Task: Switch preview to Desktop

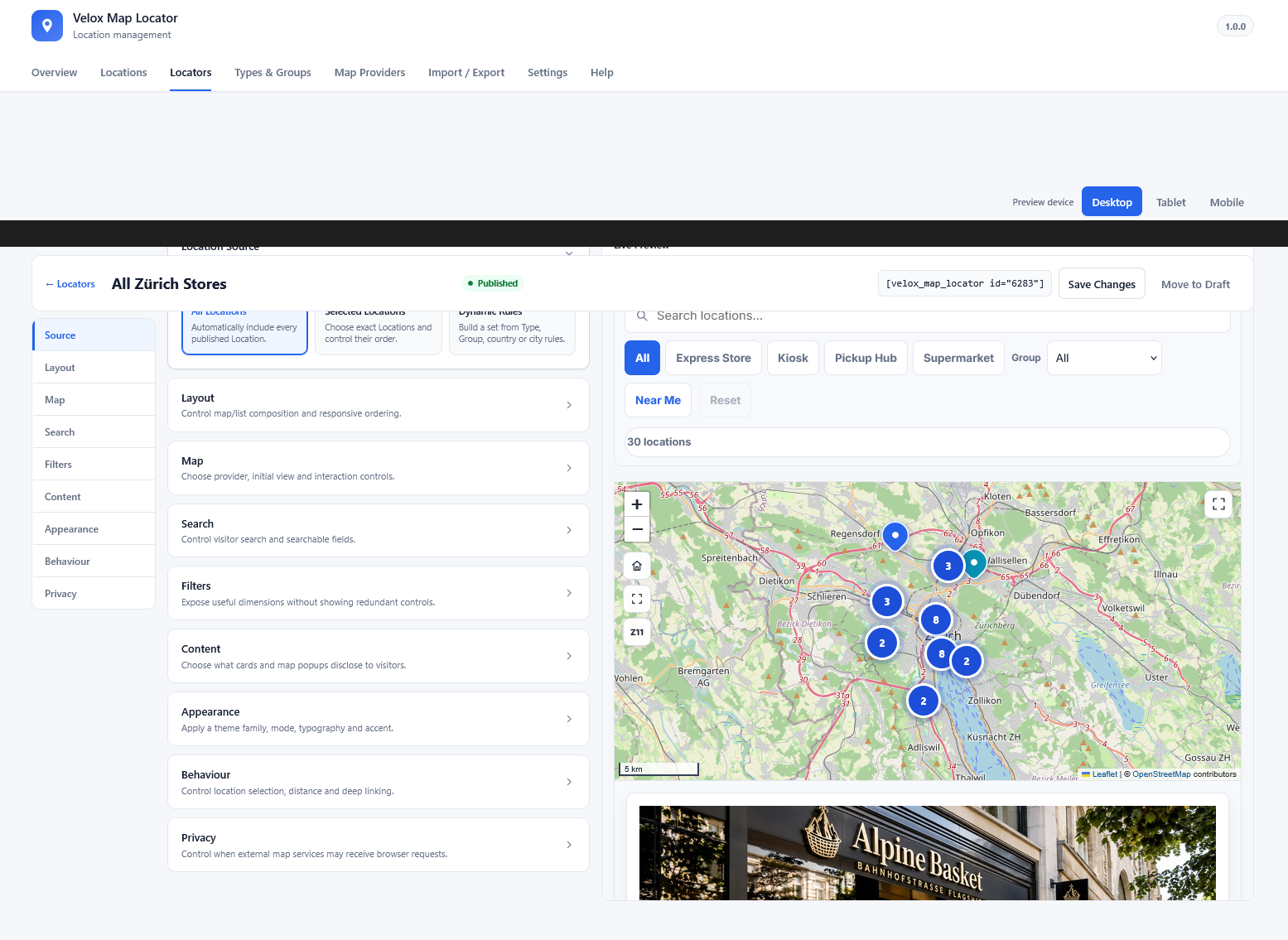Action: [x=1112, y=202]
